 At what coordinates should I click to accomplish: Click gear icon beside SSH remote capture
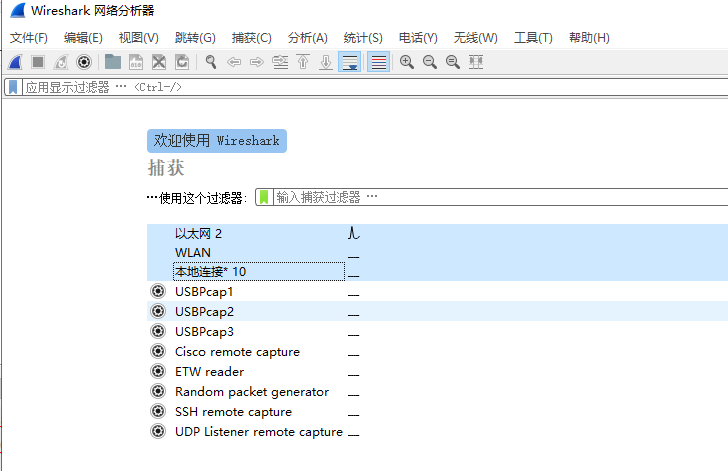point(158,411)
